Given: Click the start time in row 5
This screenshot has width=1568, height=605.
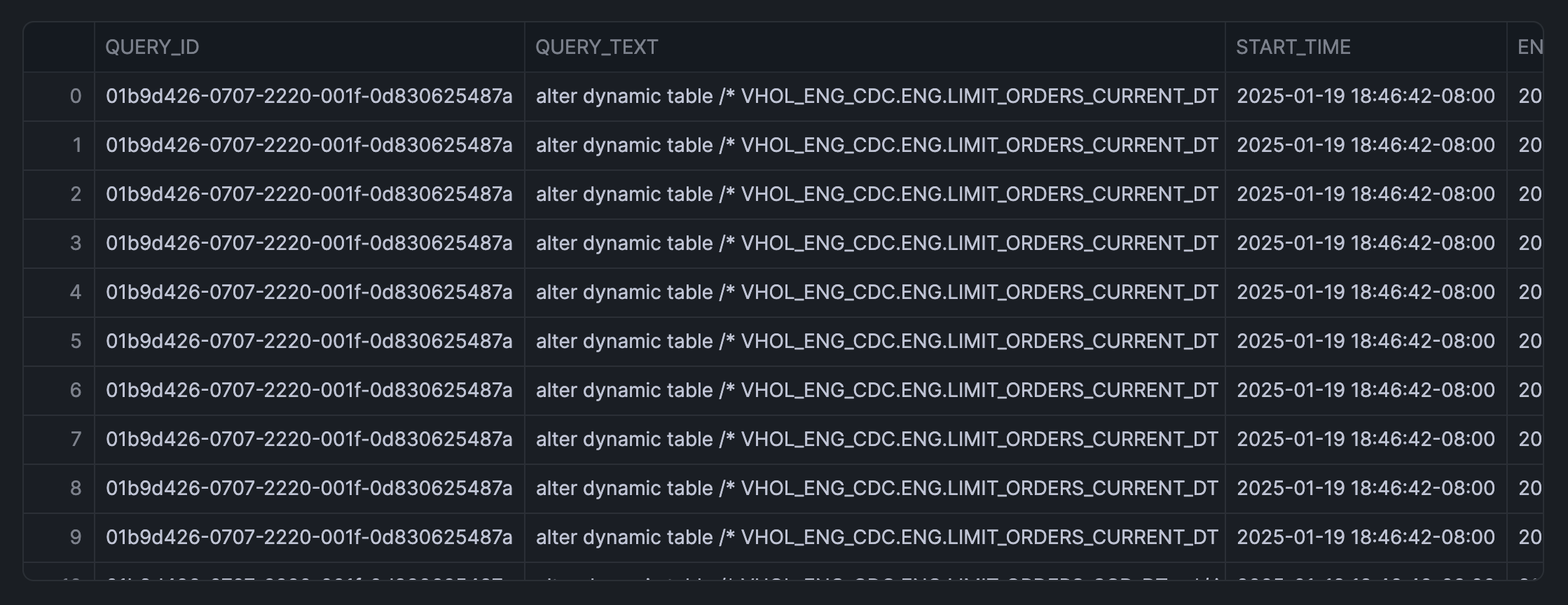Looking at the screenshot, I should click(1366, 341).
